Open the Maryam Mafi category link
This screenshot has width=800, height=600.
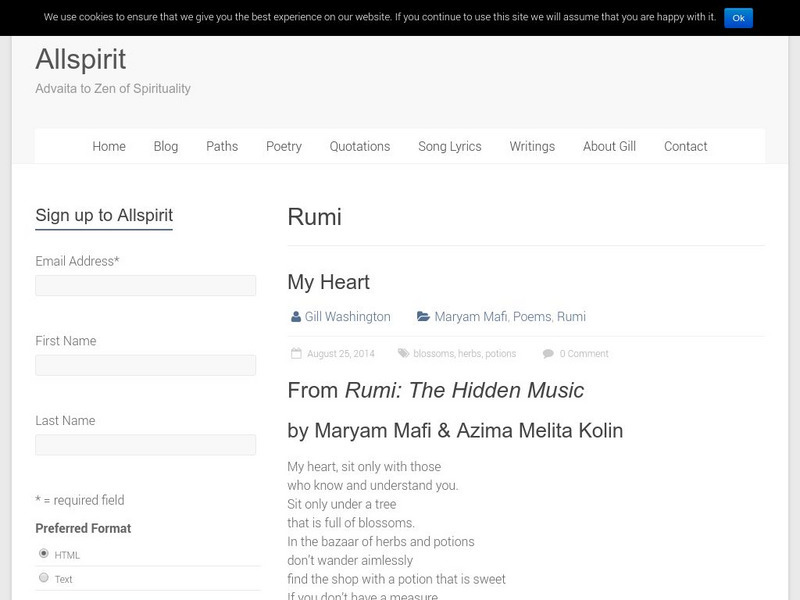point(471,317)
